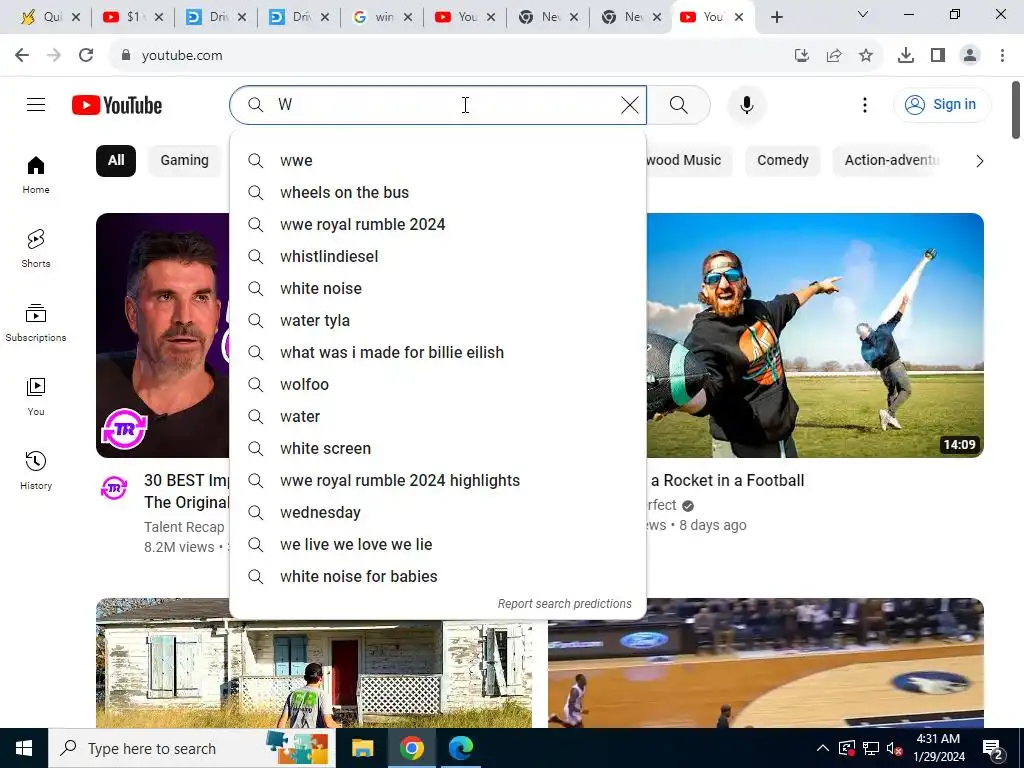This screenshot has width=1024, height=768.
Task: Click the Talent Recap channel avatar
Action: (114, 488)
